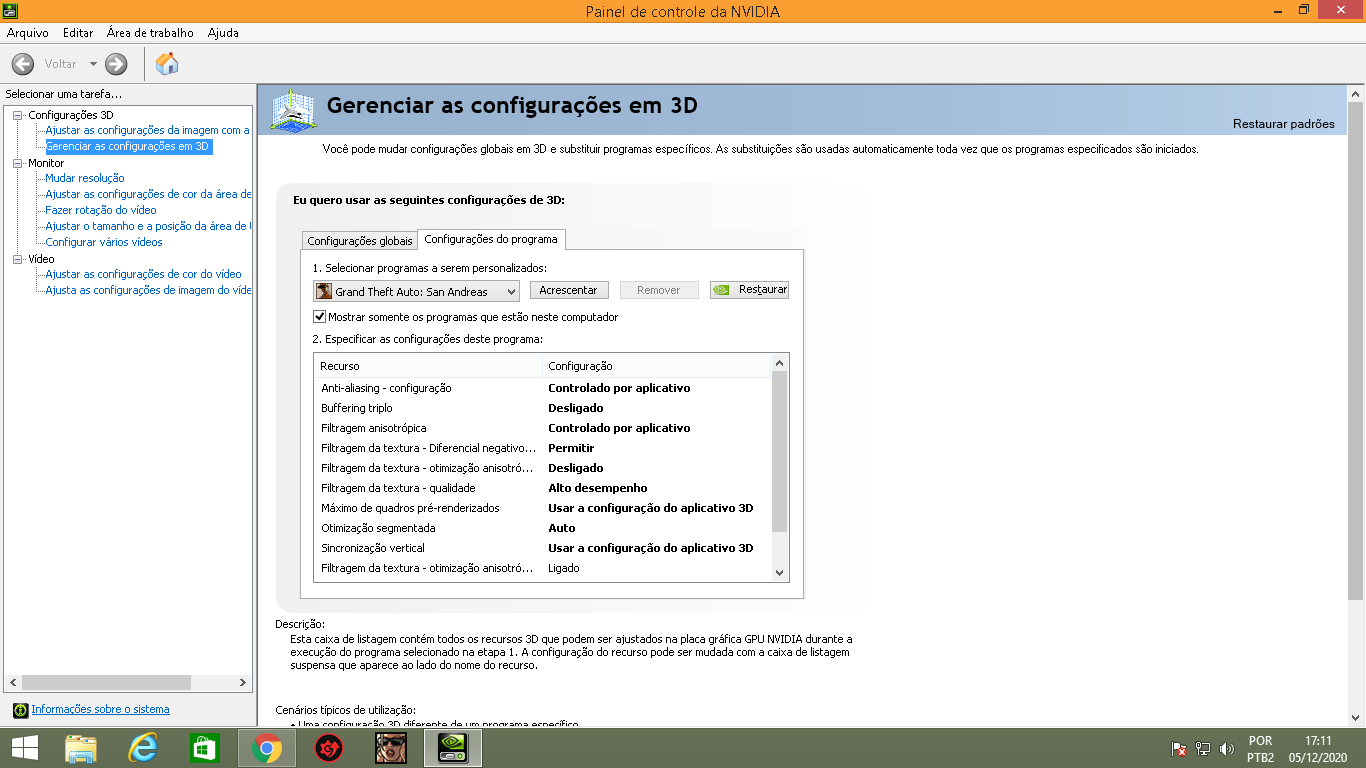The width and height of the screenshot is (1366, 768).
Task: Select Ajustar as configurações da imagem
Action: [x=148, y=130]
